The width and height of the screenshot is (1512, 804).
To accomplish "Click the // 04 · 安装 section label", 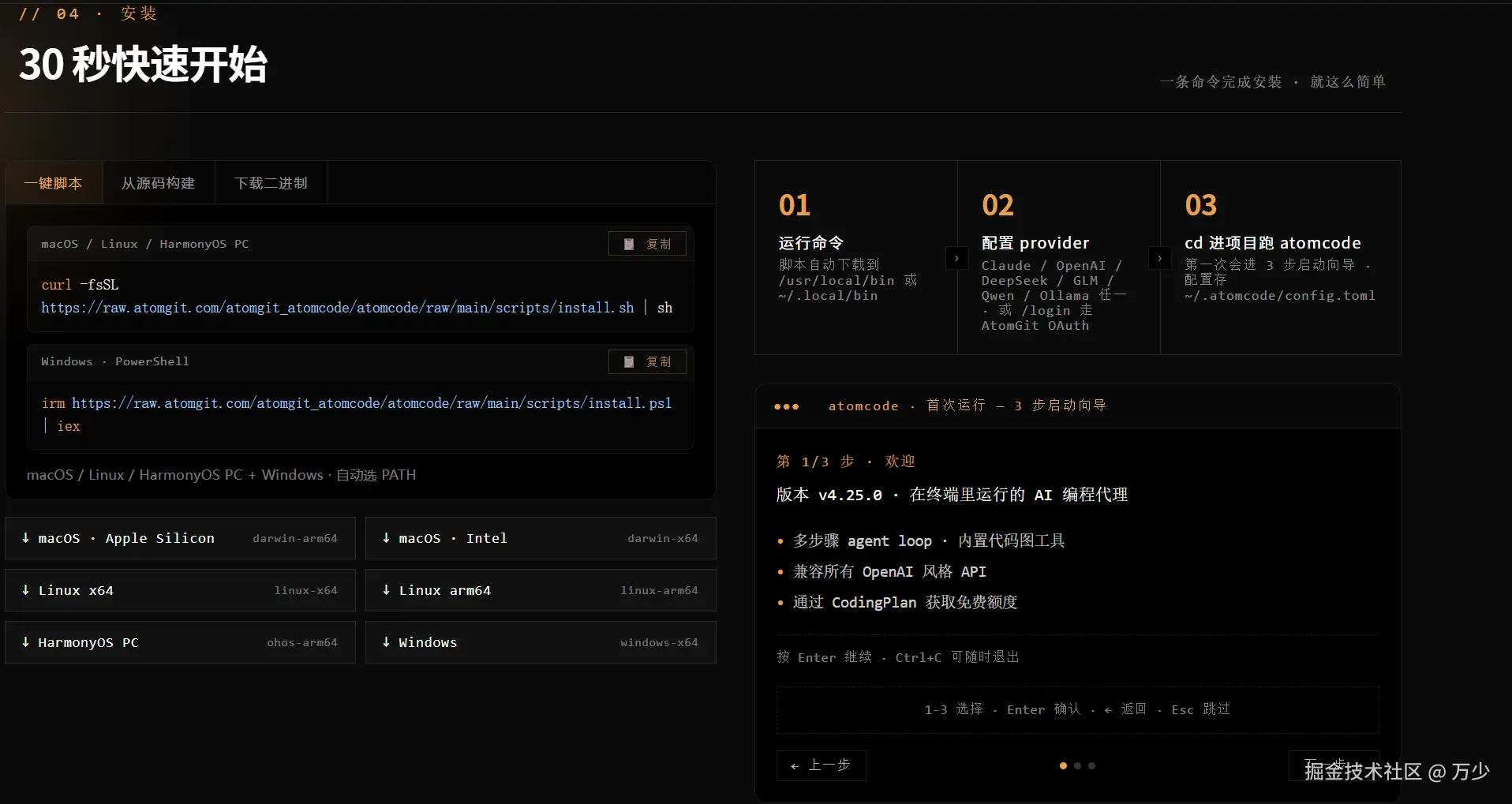I will click(88, 13).
